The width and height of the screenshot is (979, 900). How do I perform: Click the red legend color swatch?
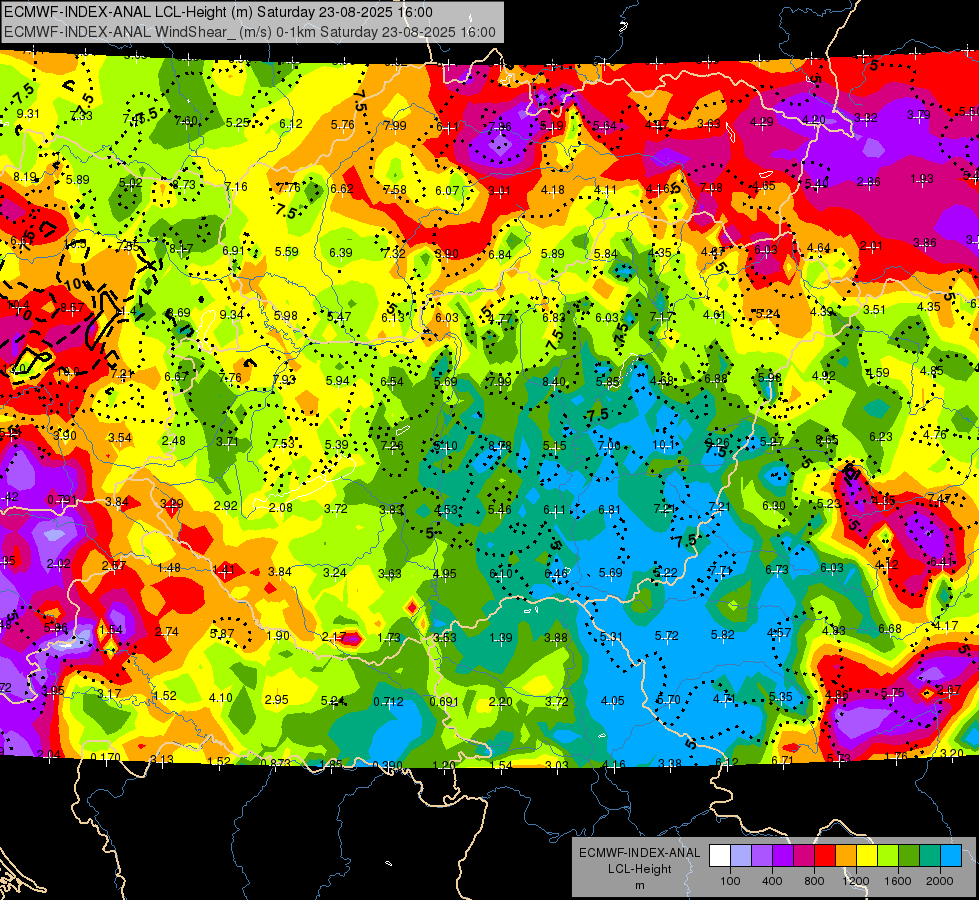pyautogui.click(x=824, y=856)
